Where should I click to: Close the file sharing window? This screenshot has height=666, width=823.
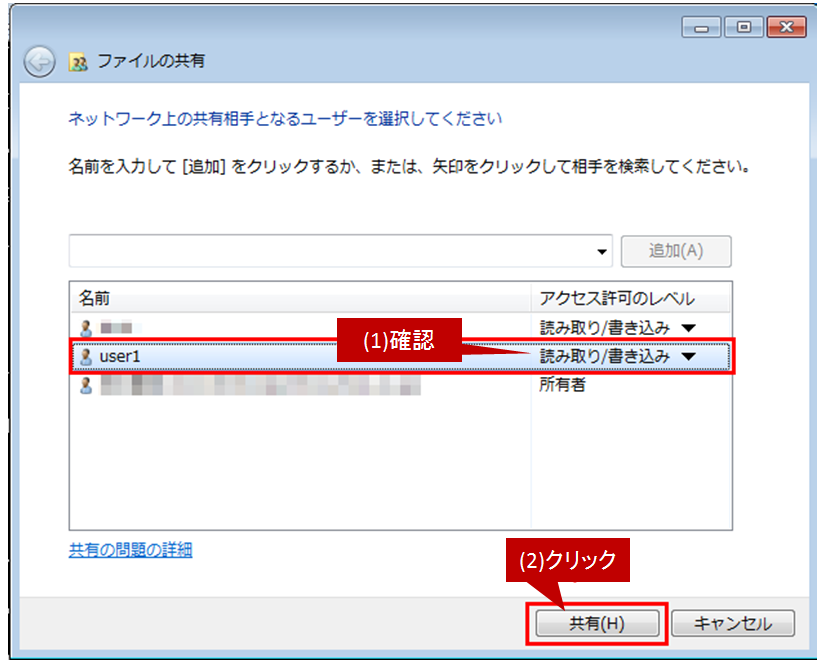tap(786, 27)
